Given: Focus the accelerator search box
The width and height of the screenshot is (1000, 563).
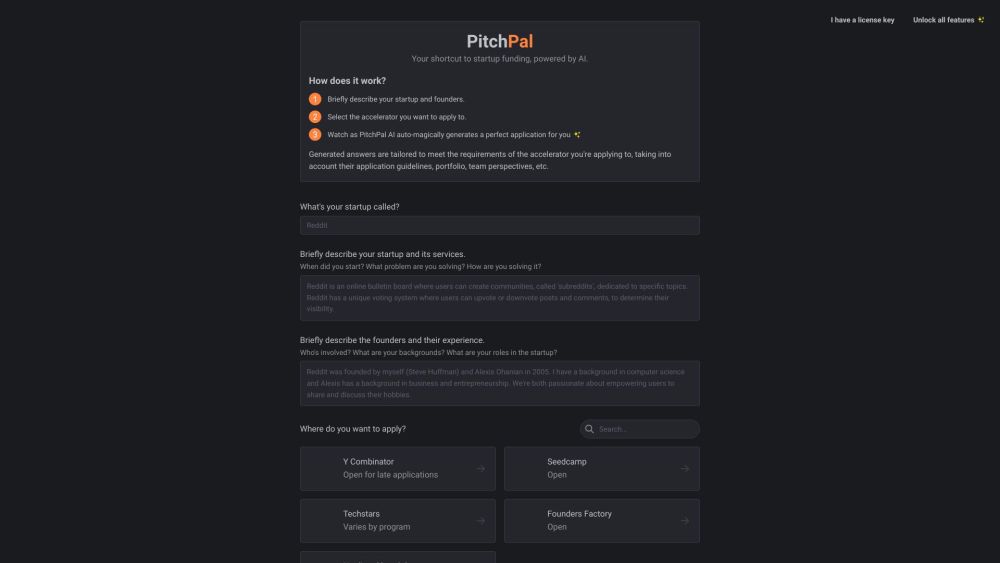Looking at the screenshot, I should click(x=645, y=429).
